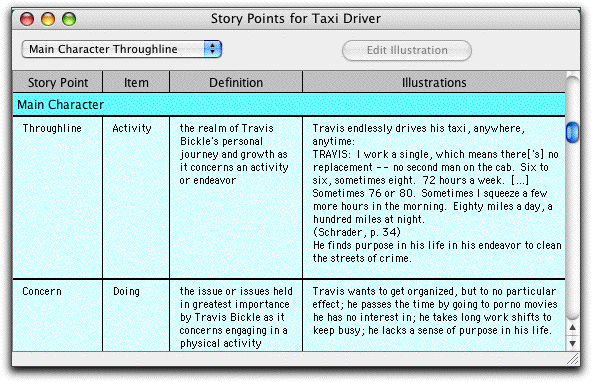The image size is (592, 382).
Task: Click the illustration 'Travis wants to get organized'
Action: (x=434, y=316)
